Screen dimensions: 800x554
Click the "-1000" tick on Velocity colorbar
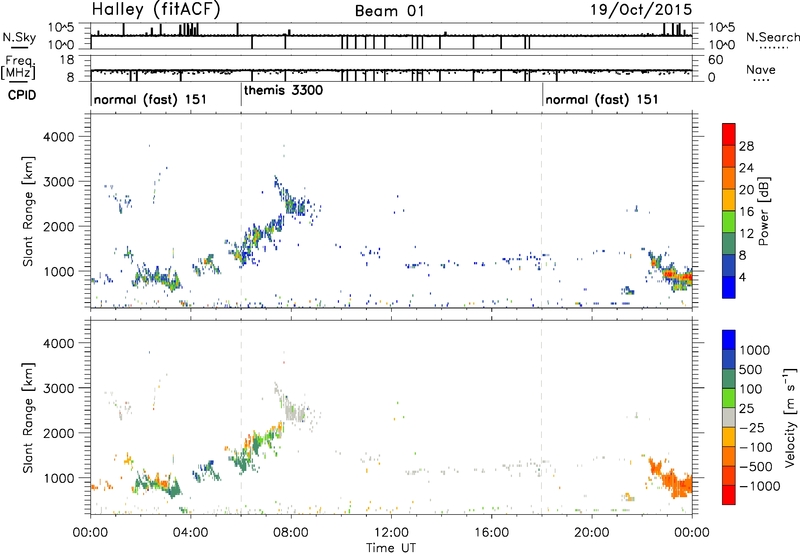759,486
